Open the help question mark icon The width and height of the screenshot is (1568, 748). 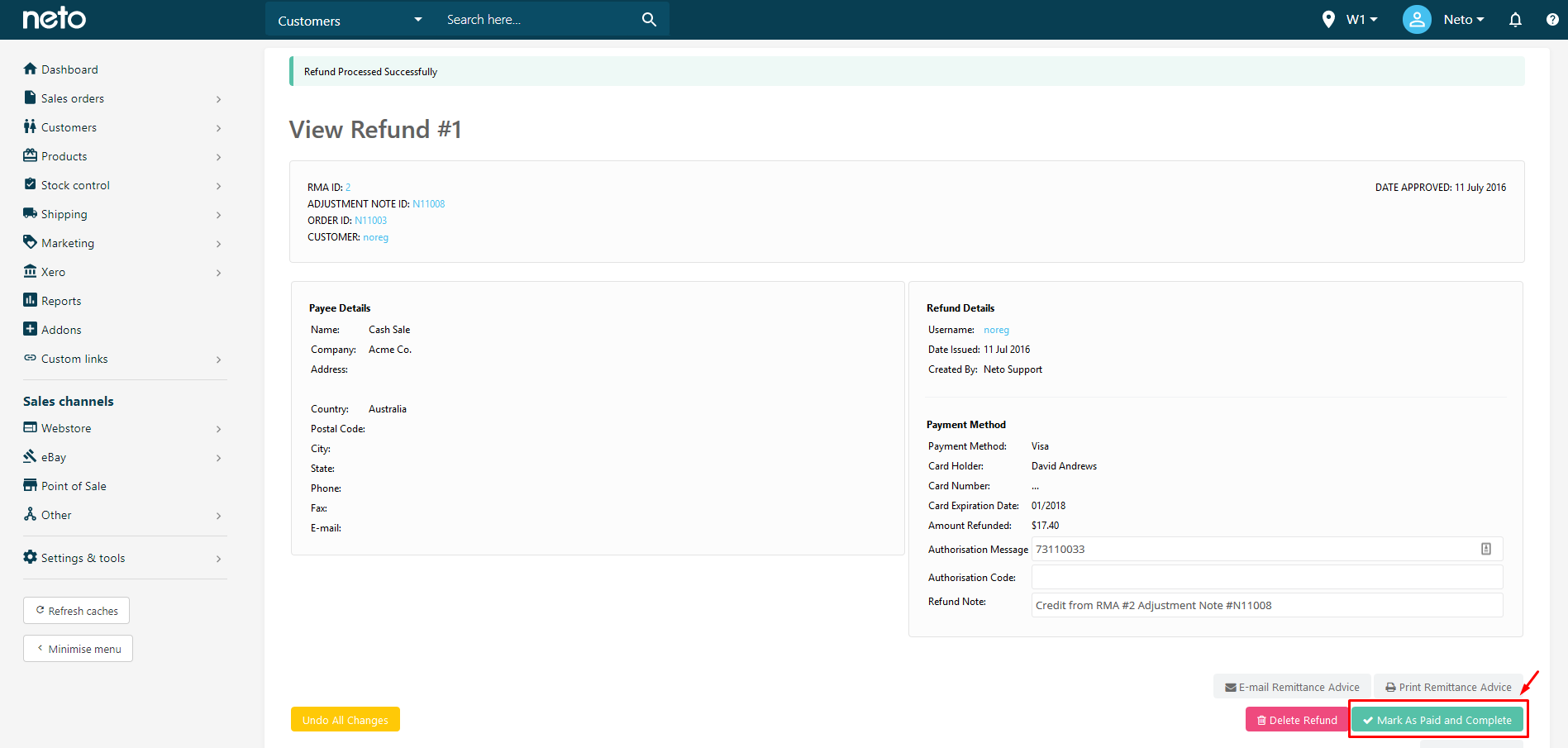[x=1552, y=19]
